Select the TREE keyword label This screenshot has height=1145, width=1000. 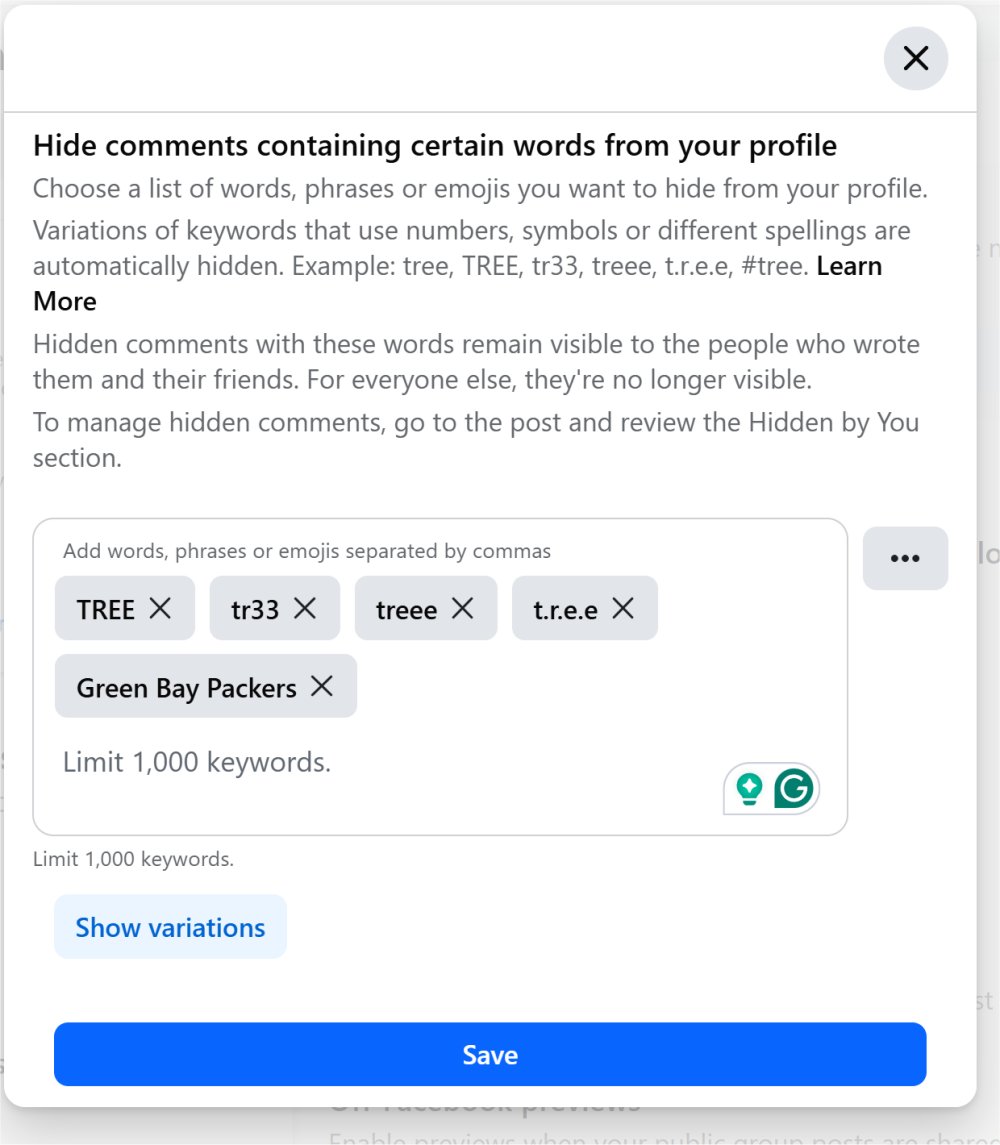click(105, 609)
